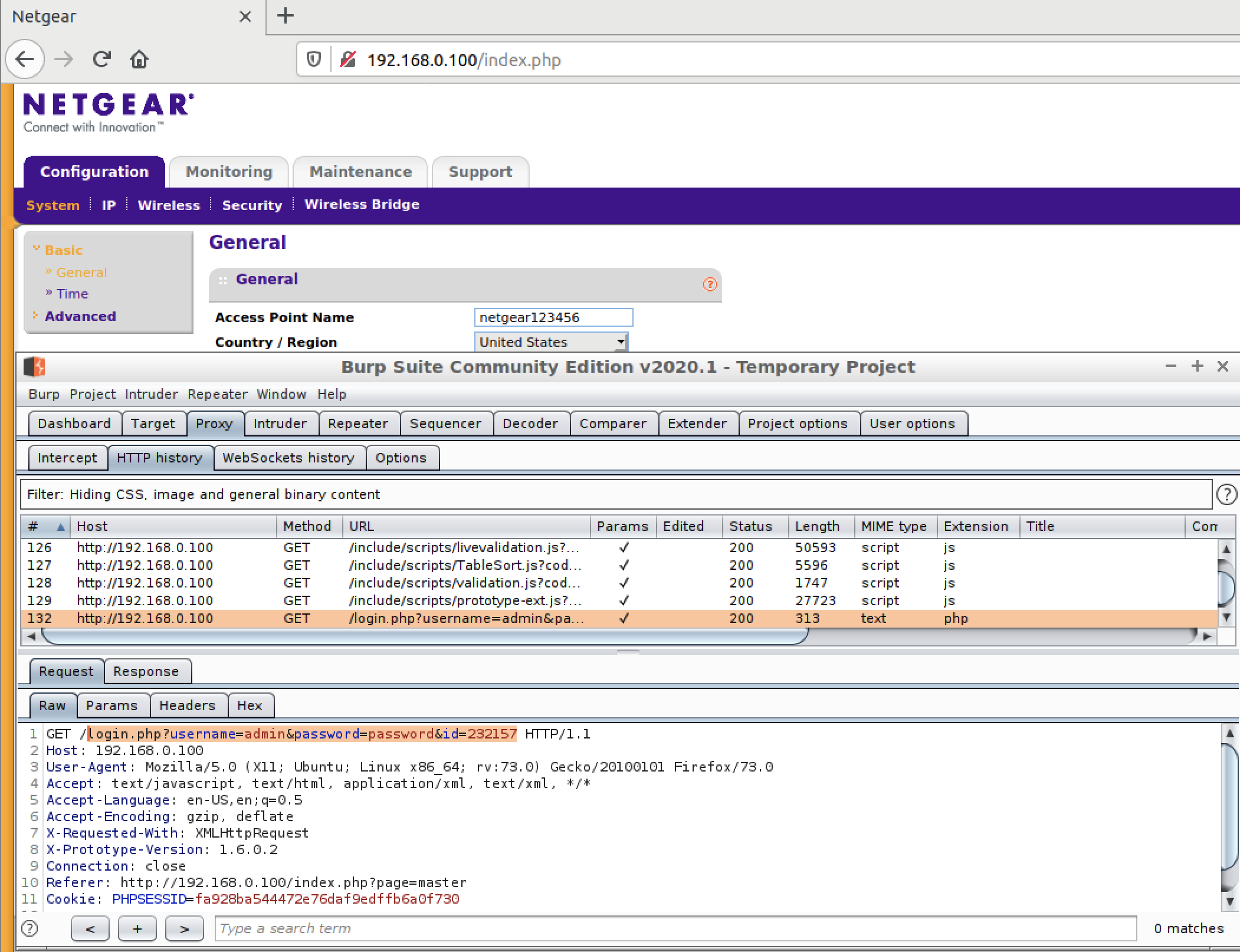The height and width of the screenshot is (952, 1240).
Task: Open the Time sidebar link
Action: pos(72,294)
